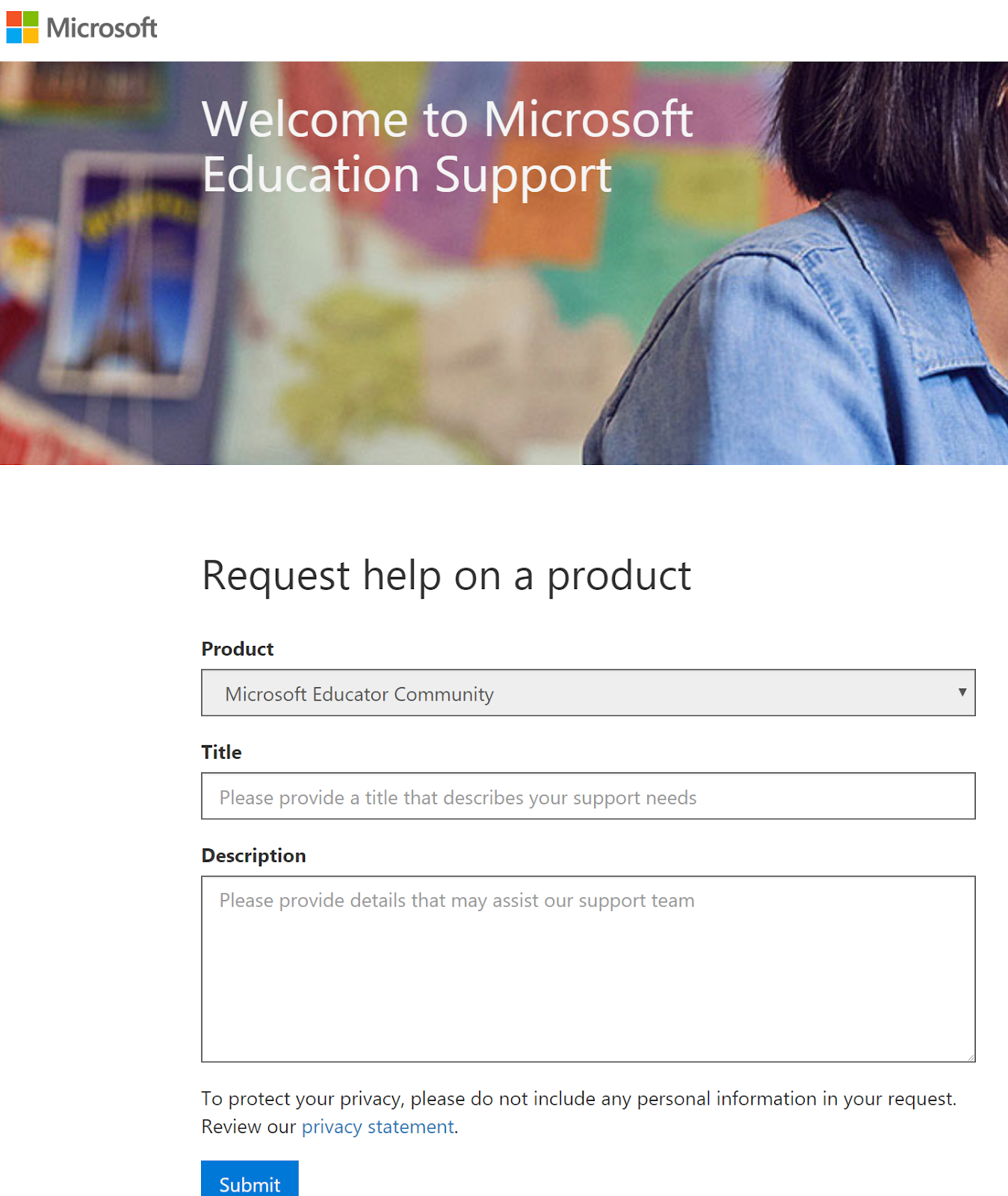Image resolution: width=1008 pixels, height=1196 pixels.
Task: Click the Title field label
Action: pos(221,752)
